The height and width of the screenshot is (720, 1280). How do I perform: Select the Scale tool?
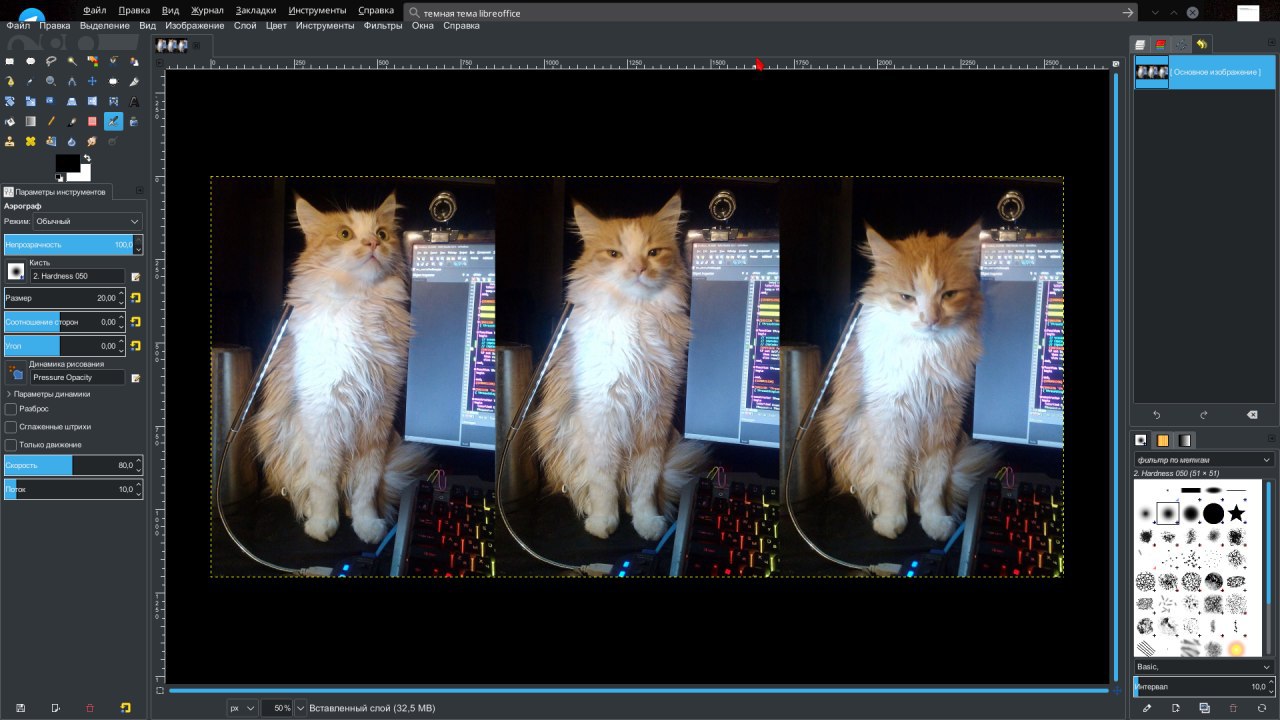(x=31, y=101)
